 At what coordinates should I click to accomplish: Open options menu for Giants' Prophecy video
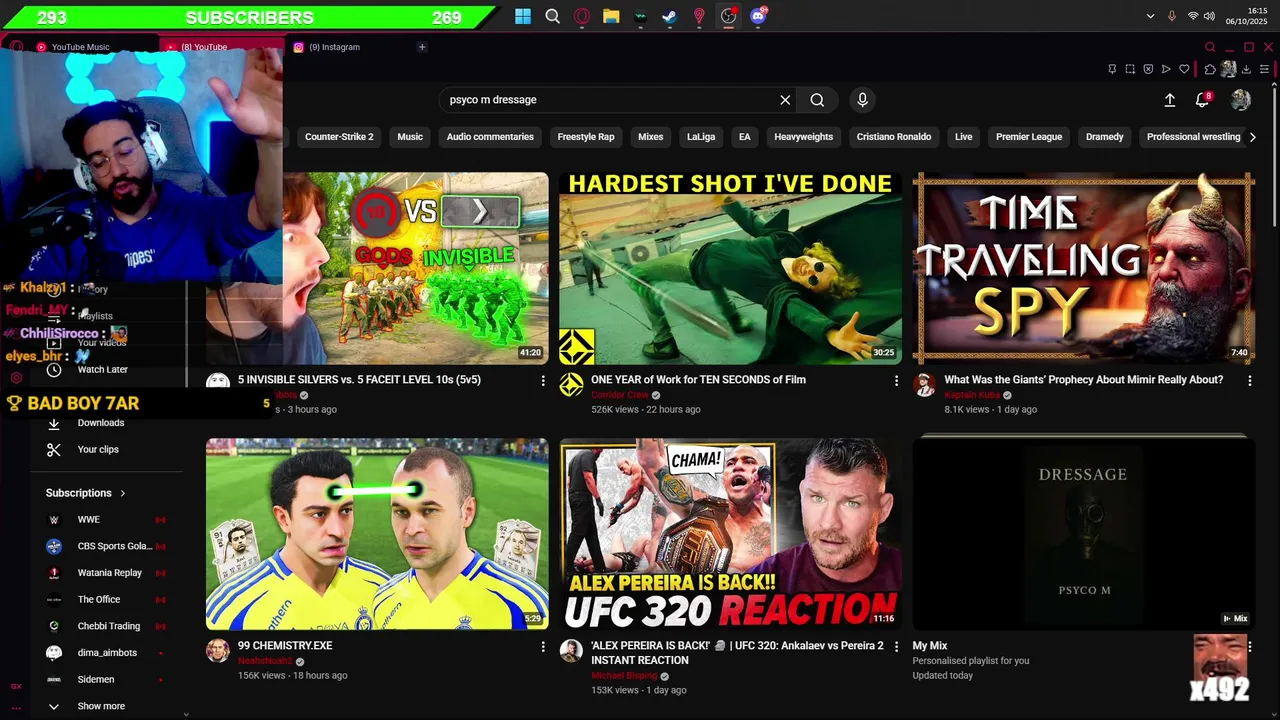1250,381
